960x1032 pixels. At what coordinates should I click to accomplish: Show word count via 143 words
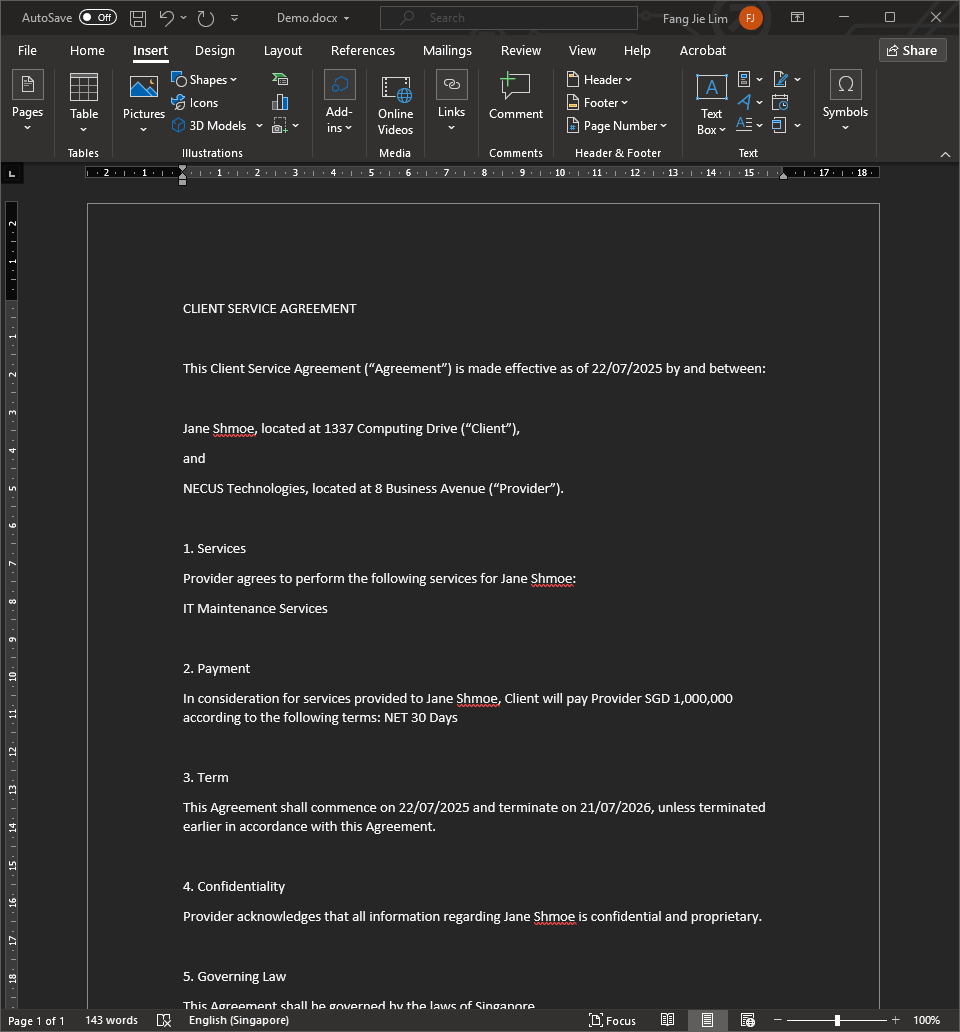111,1020
